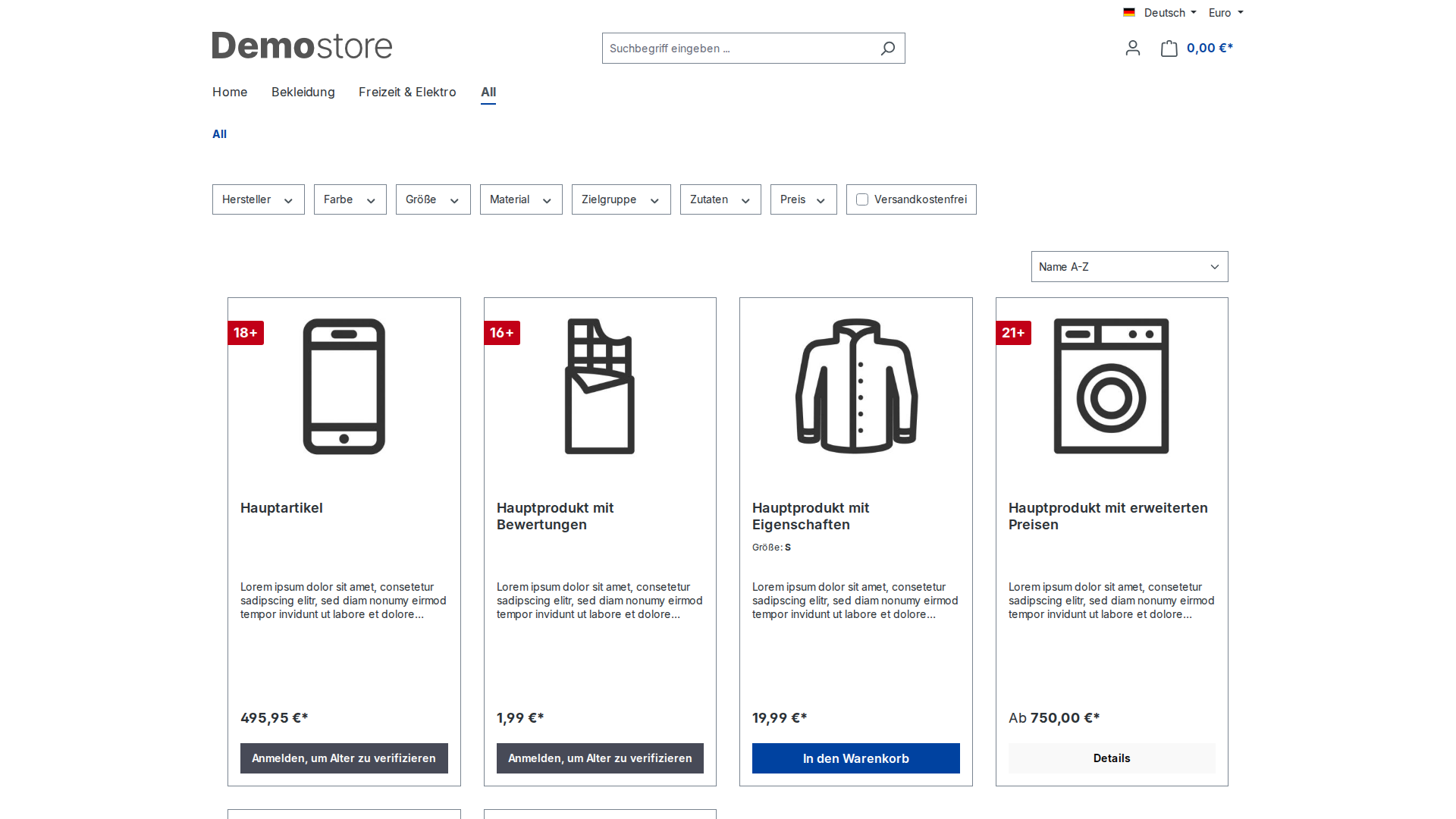1456x819 pixels.
Task: Open the Euro currency dropdown
Action: 1226,13
